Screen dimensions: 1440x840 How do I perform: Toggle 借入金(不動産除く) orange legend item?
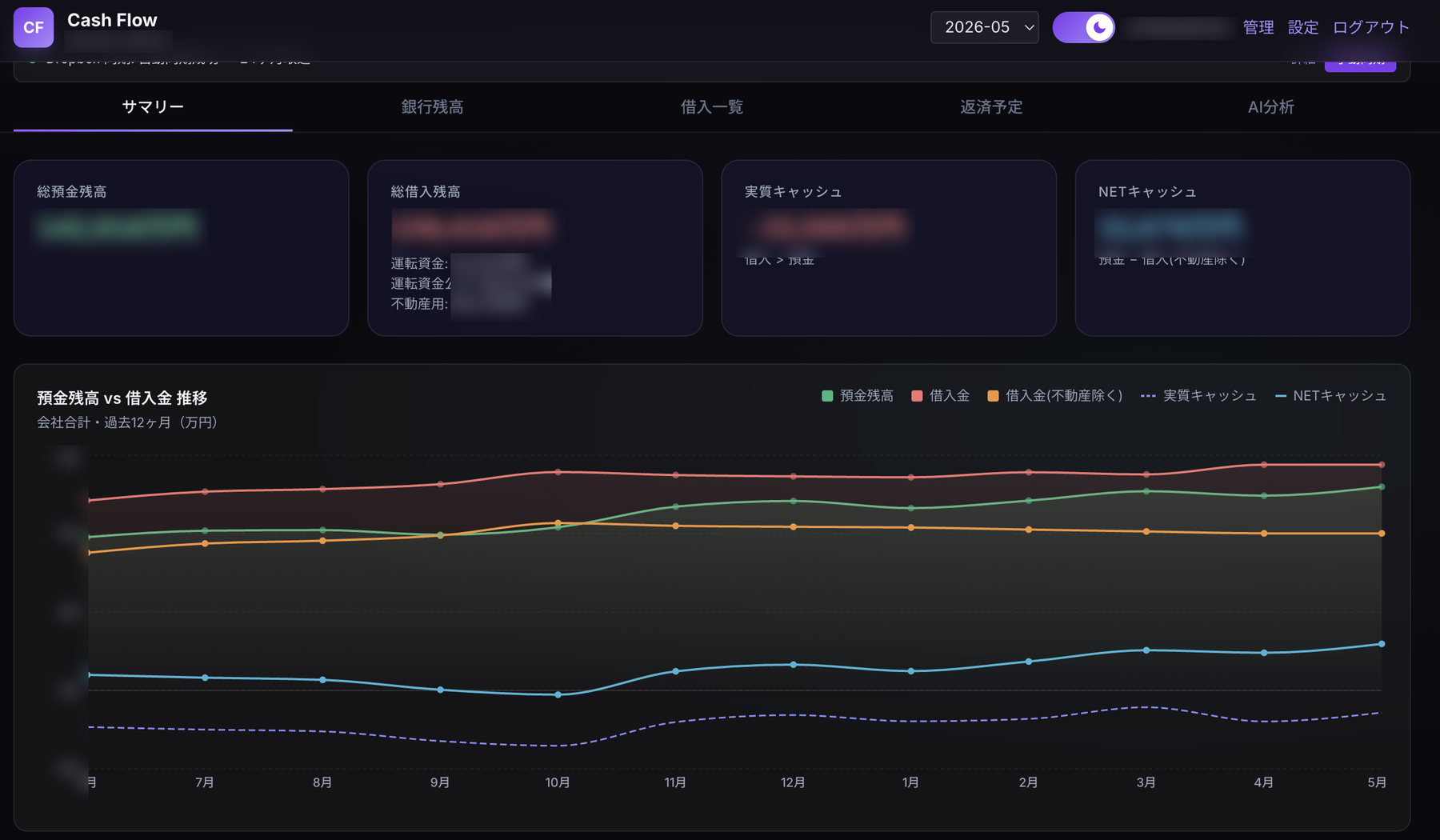coord(1054,396)
